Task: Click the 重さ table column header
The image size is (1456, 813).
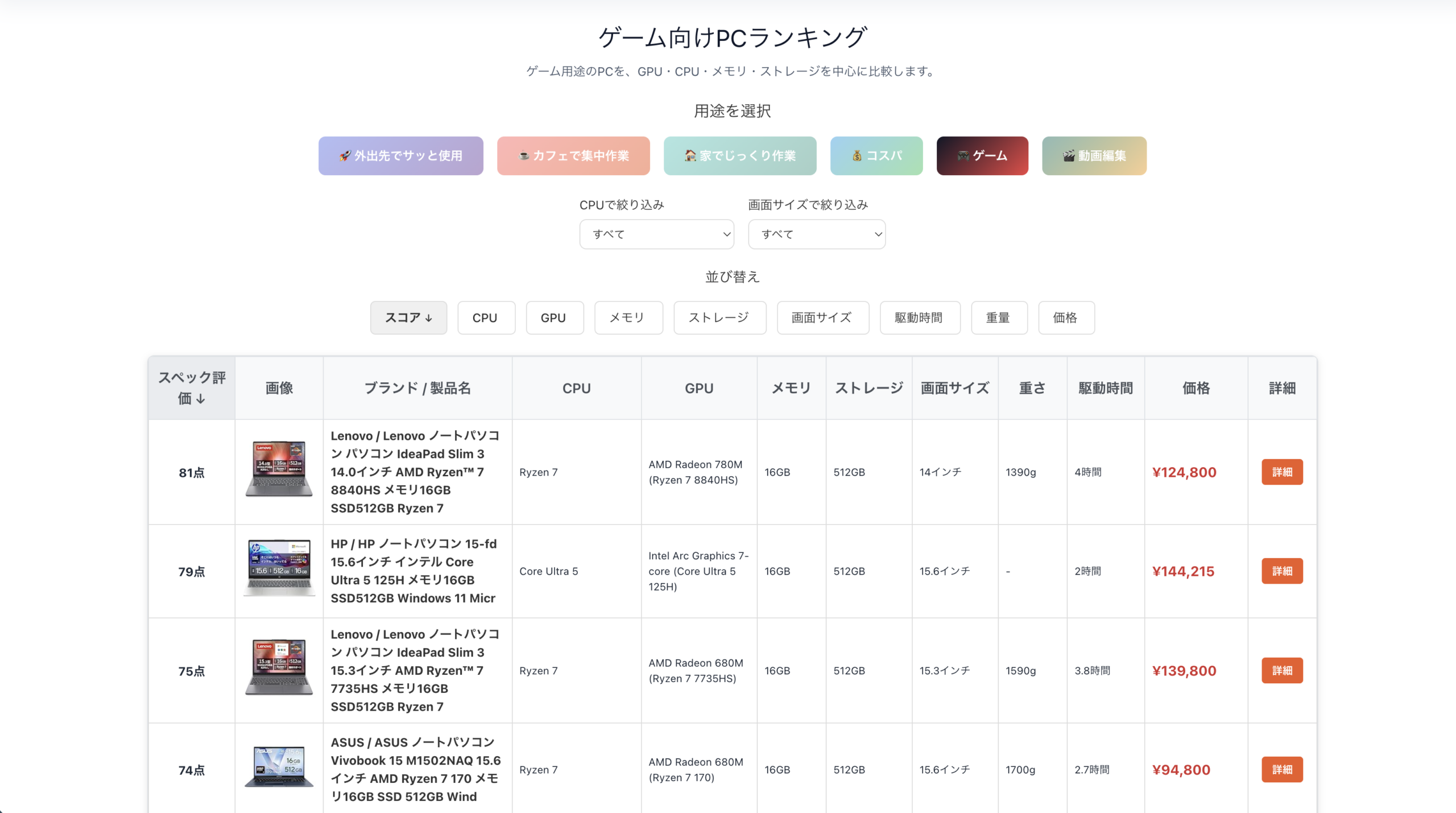Action: (x=1032, y=388)
